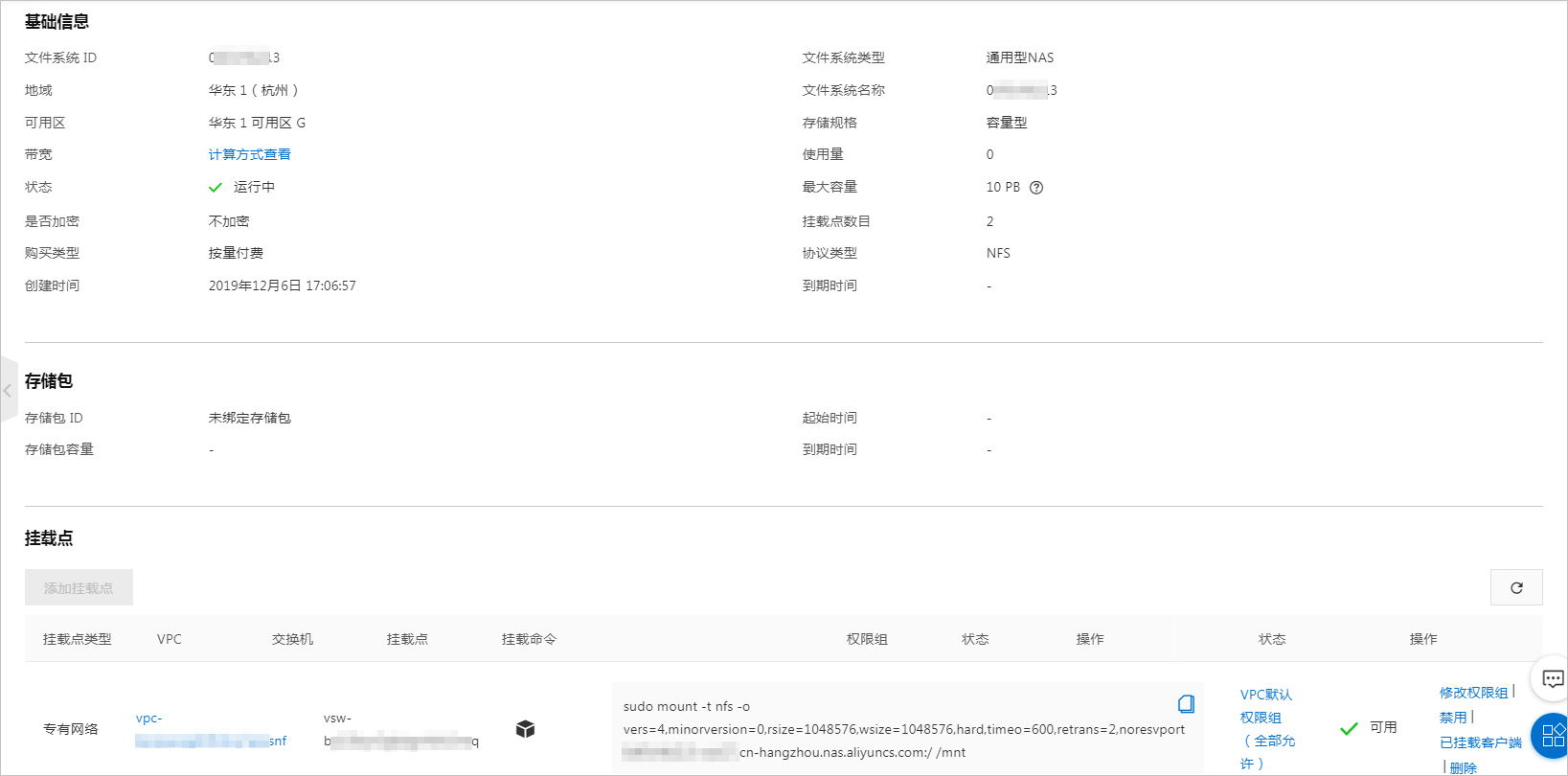Click the 通用型NAS file system type value

tap(1020, 57)
